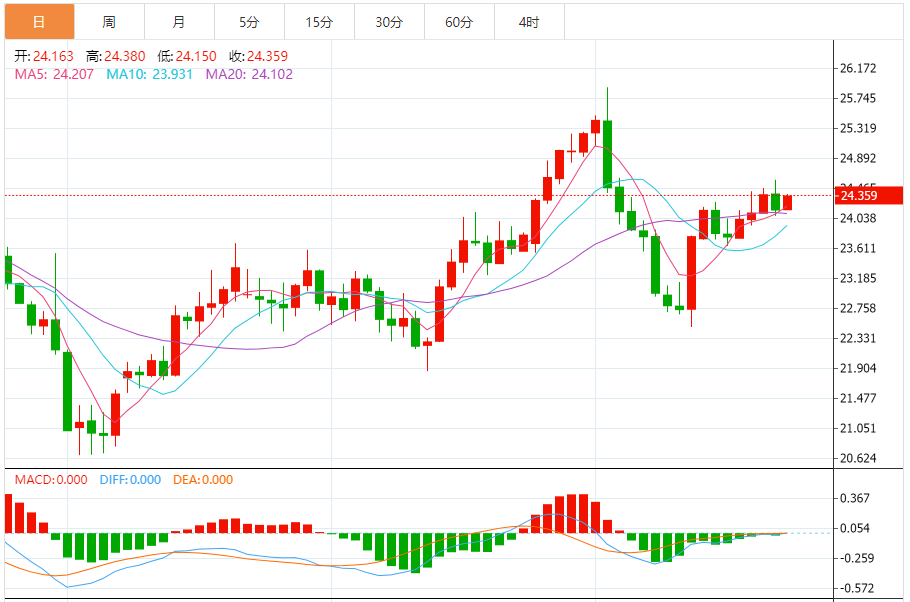This screenshot has height=602, width=910.
Task: Click the 20.624 price axis label
Action: 858,458
